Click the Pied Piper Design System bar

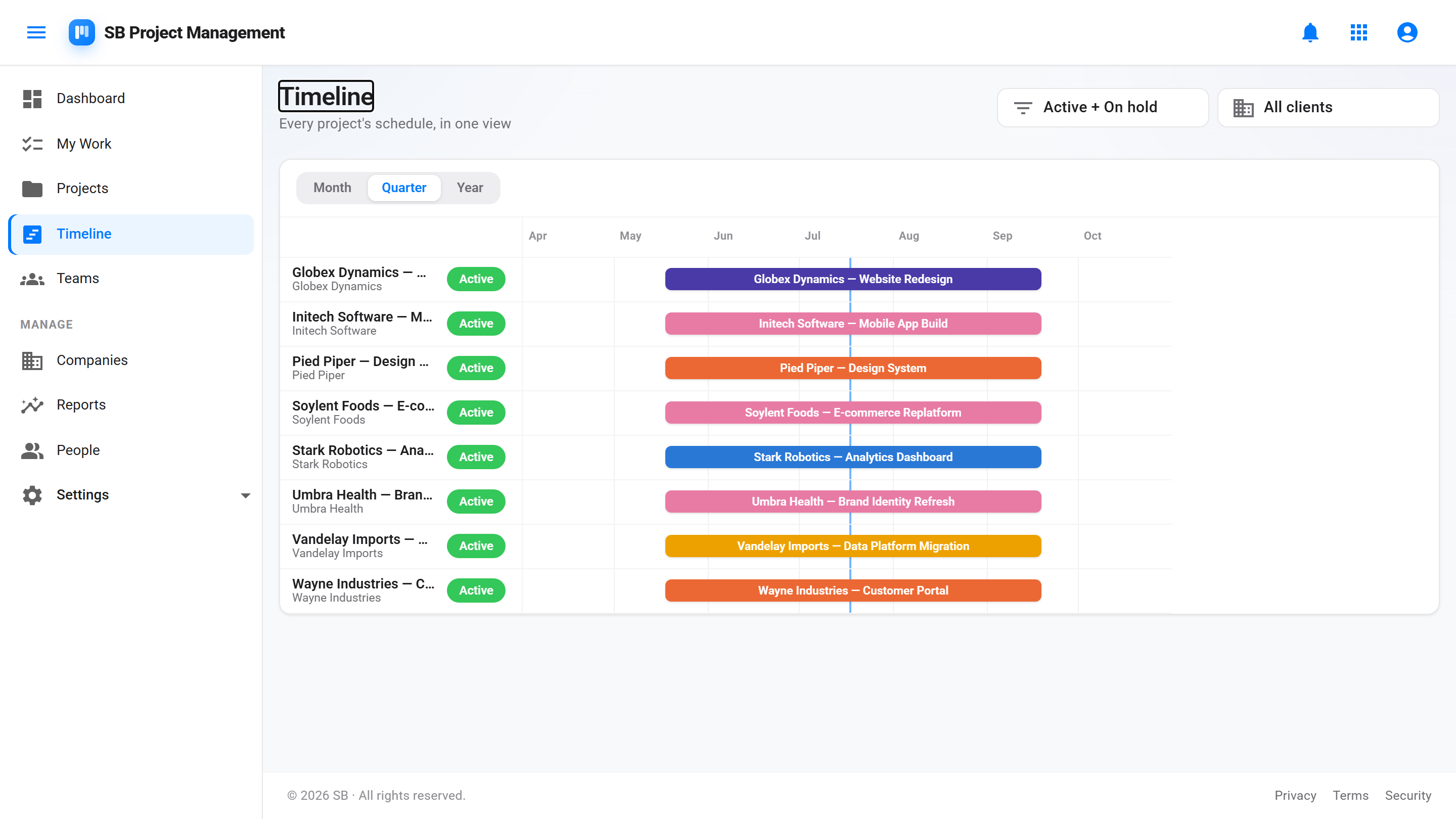853,368
